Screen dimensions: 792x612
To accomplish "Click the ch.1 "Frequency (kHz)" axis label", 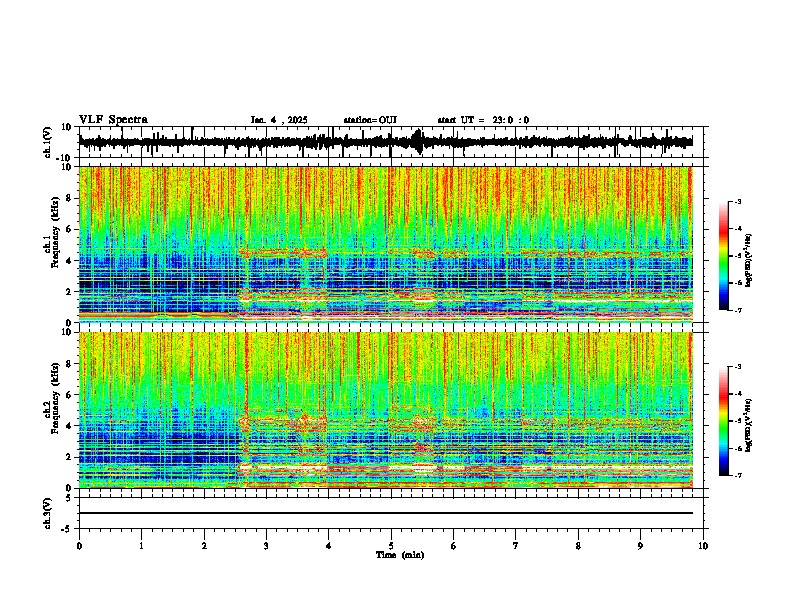I will (55, 232).
